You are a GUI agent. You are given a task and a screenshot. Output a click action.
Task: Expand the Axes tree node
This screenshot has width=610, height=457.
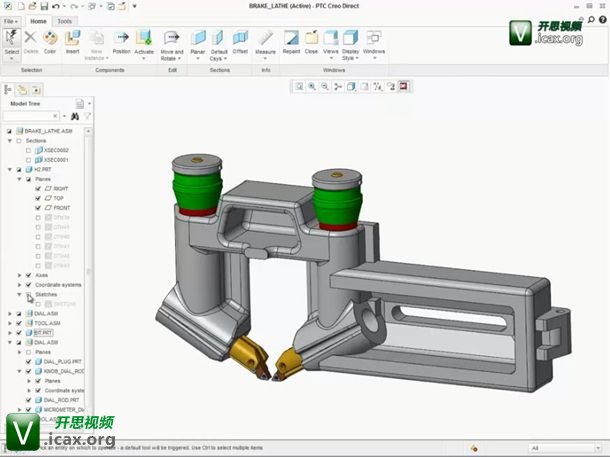click(19, 275)
